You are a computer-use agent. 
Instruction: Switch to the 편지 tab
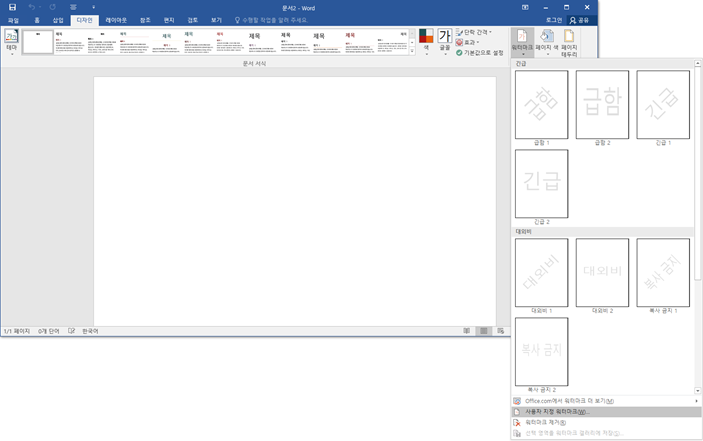pyautogui.click(x=169, y=20)
